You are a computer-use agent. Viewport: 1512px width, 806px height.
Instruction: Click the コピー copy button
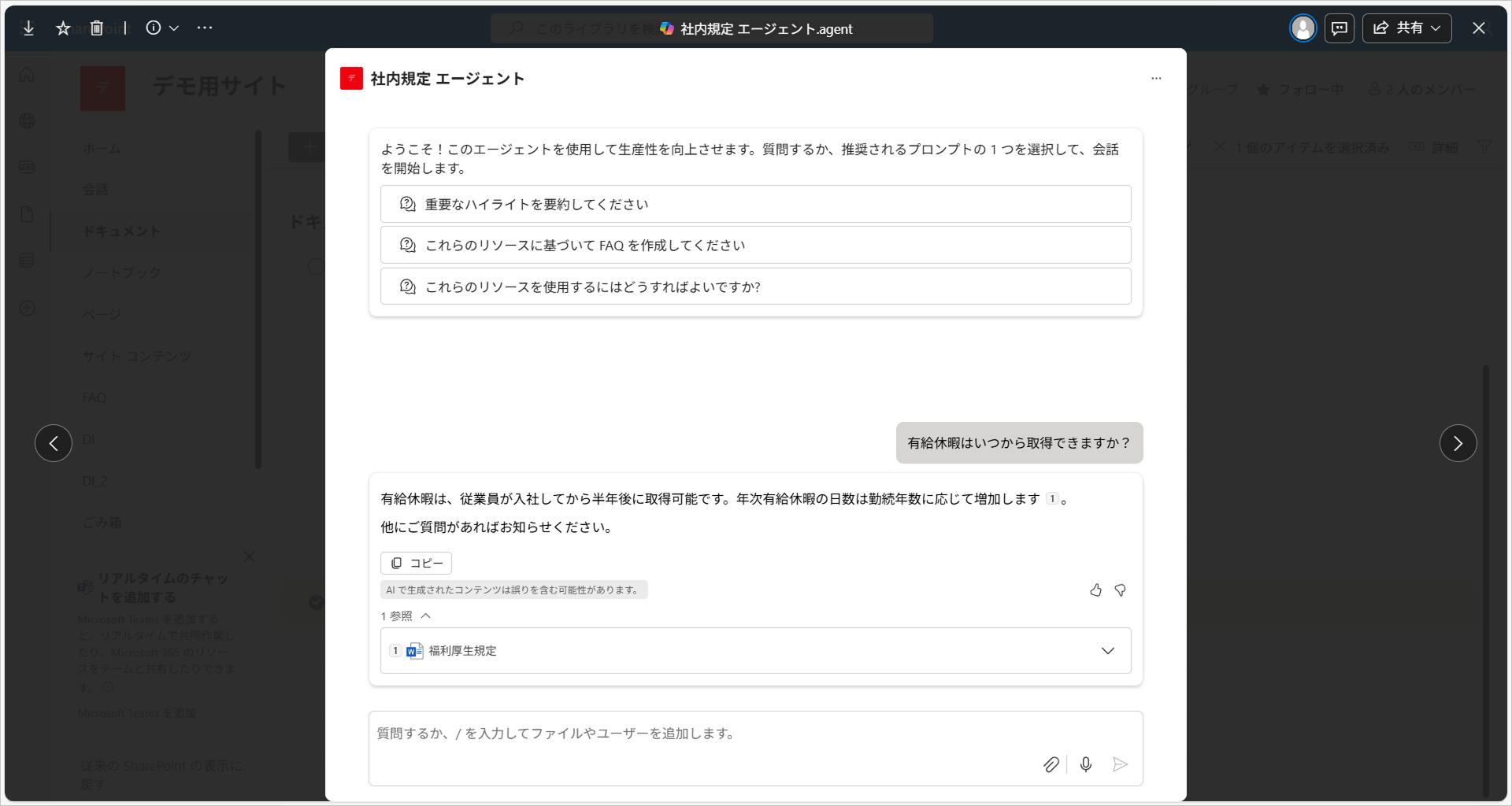pyautogui.click(x=417, y=564)
